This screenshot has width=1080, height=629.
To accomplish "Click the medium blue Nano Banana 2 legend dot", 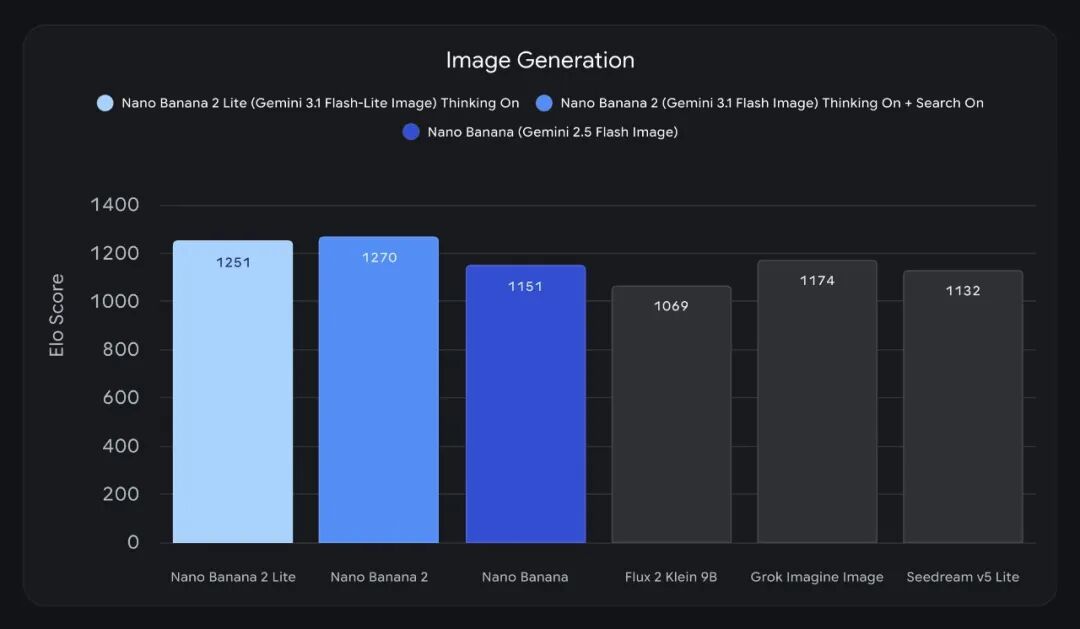I will (x=544, y=103).
